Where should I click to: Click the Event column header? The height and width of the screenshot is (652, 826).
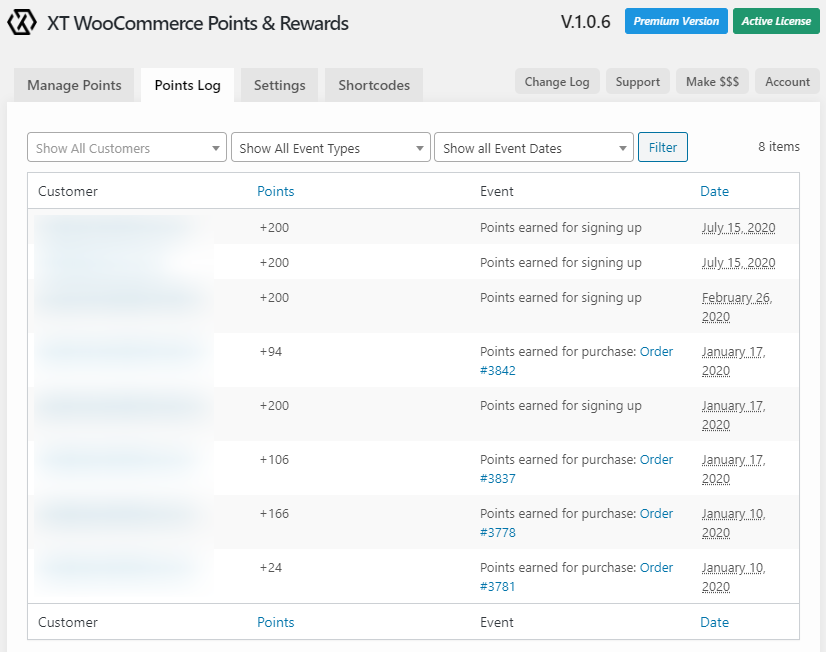coord(496,191)
